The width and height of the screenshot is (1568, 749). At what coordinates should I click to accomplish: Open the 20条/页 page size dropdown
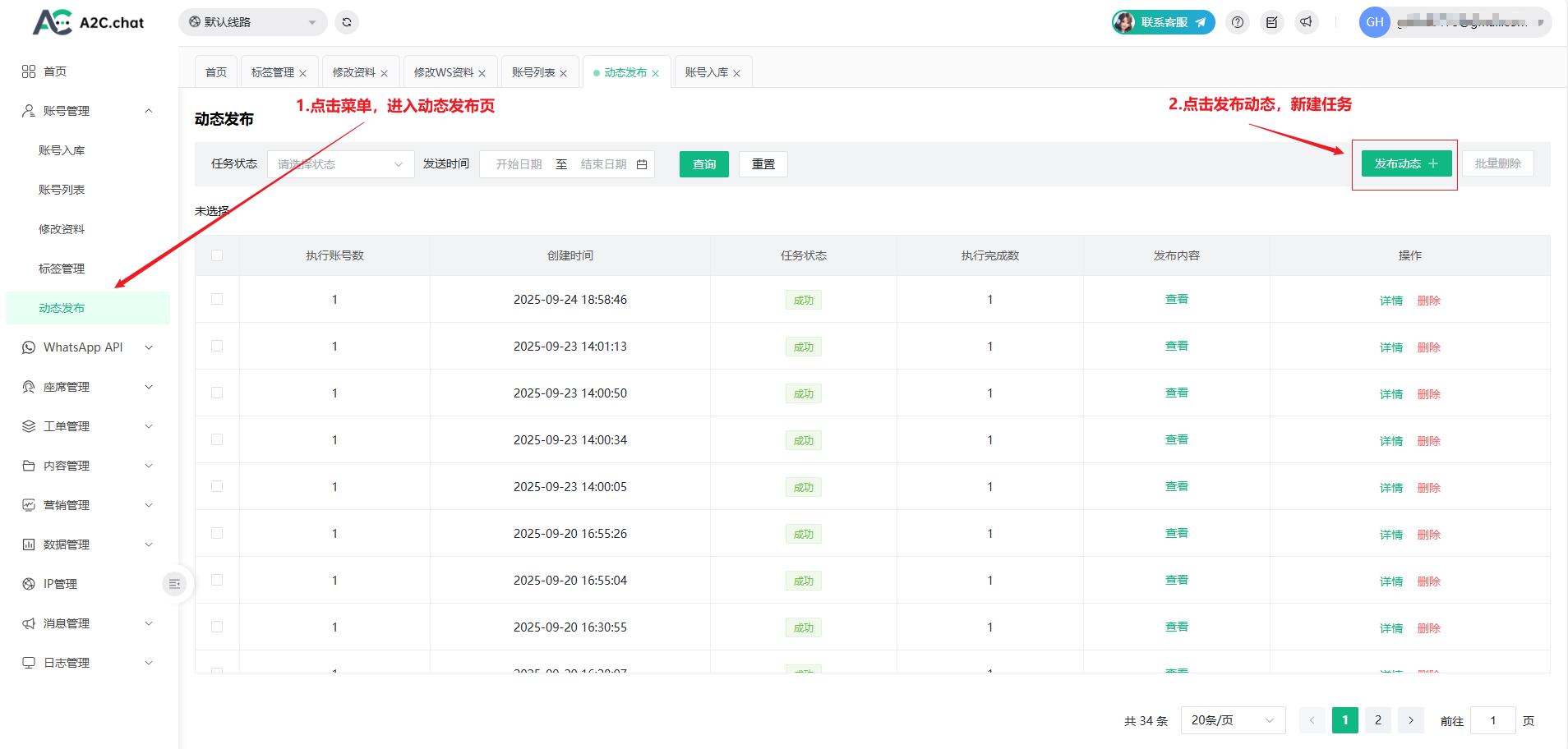coord(1232,720)
